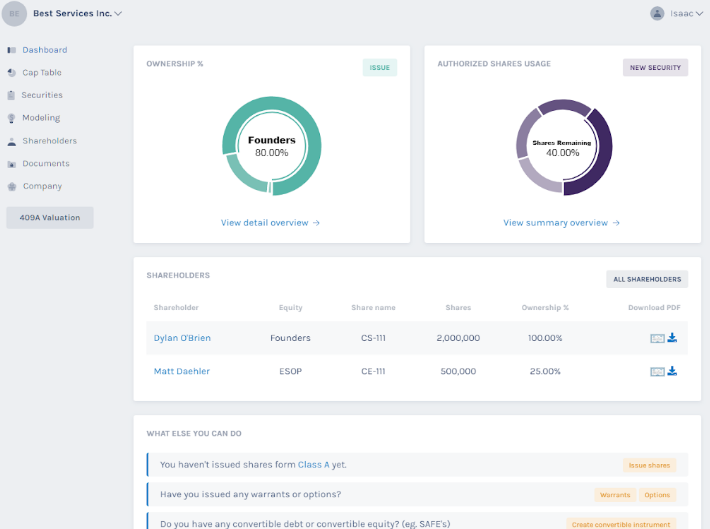Open certificate icon for Matt Daehler

coord(657,371)
